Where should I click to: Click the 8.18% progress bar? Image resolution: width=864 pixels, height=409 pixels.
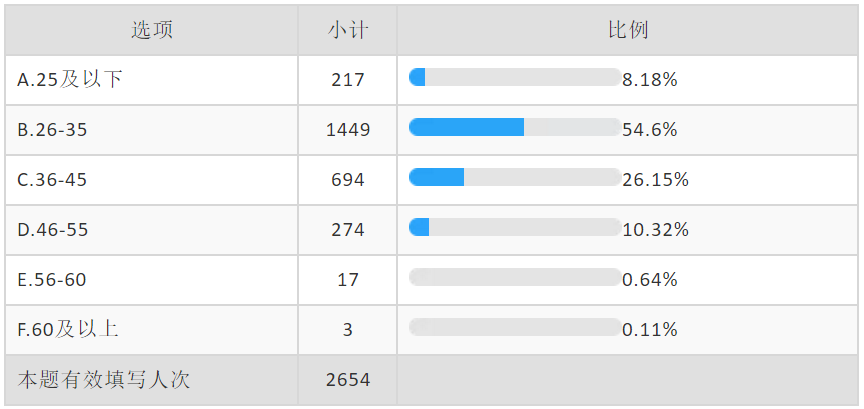tap(515, 77)
